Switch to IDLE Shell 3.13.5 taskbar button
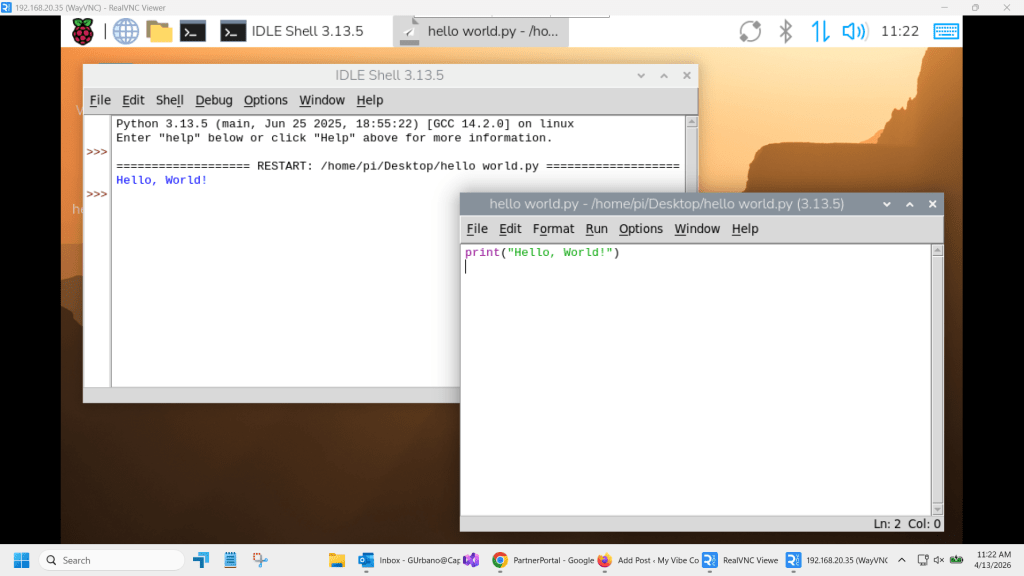 [x=292, y=31]
